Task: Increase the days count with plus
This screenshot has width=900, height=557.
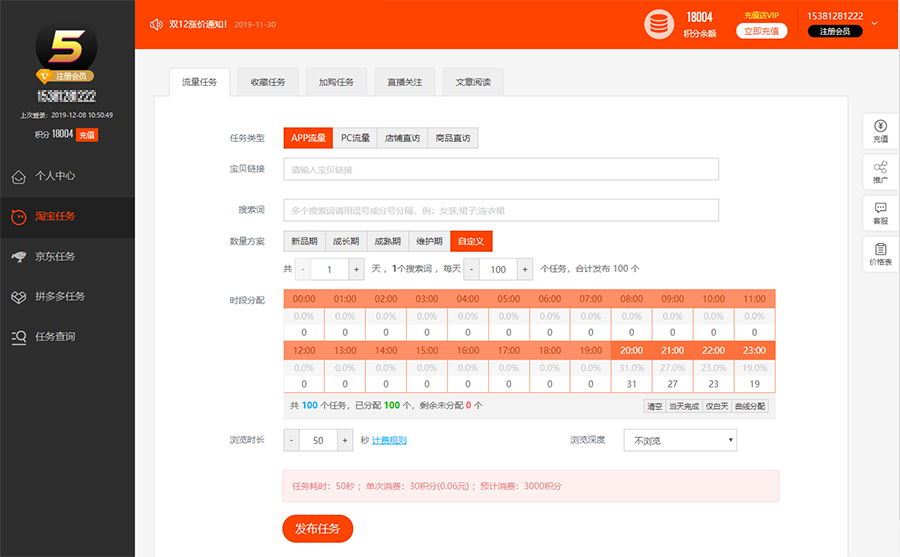Action: click(x=356, y=269)
